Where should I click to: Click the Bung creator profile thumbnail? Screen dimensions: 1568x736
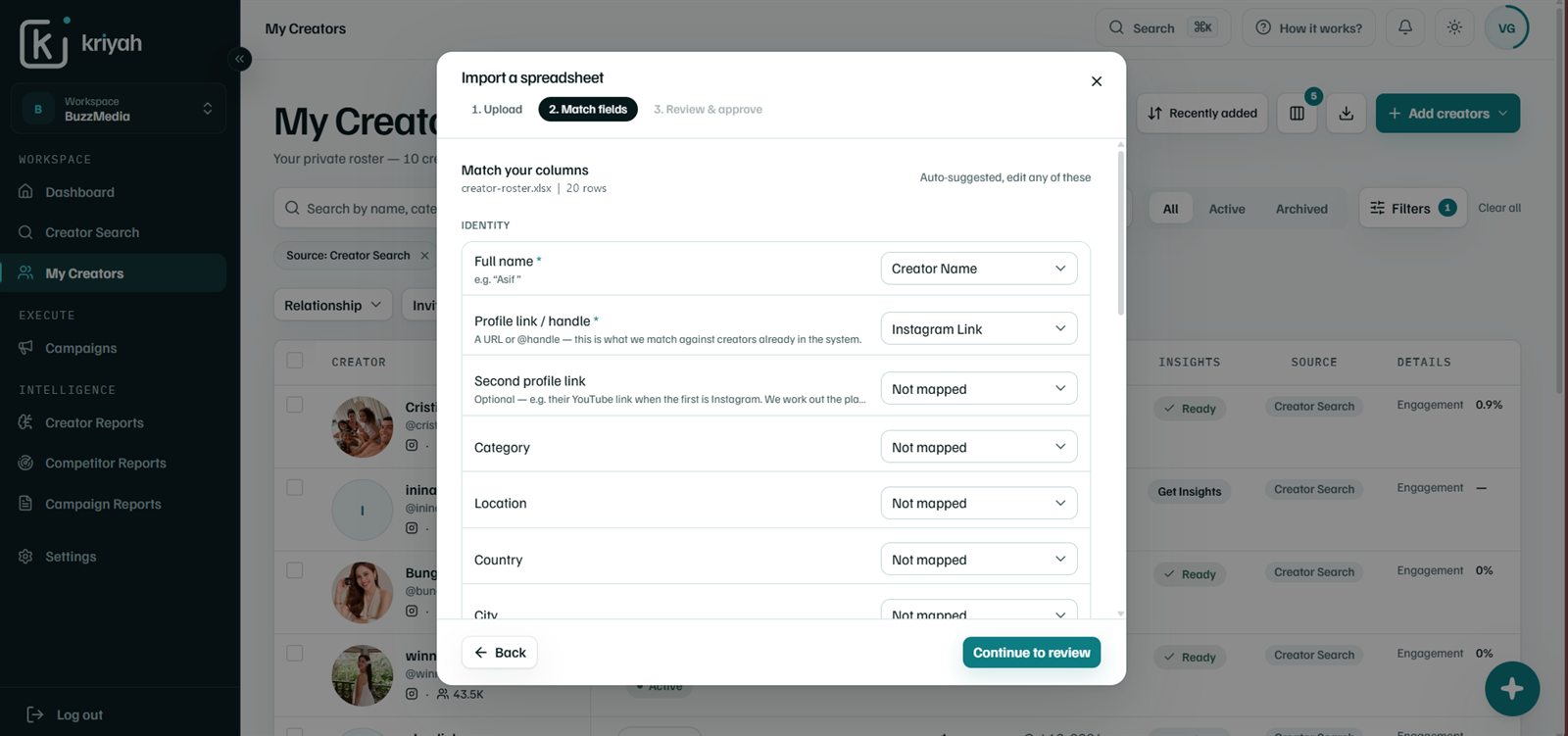click(362, 592)
